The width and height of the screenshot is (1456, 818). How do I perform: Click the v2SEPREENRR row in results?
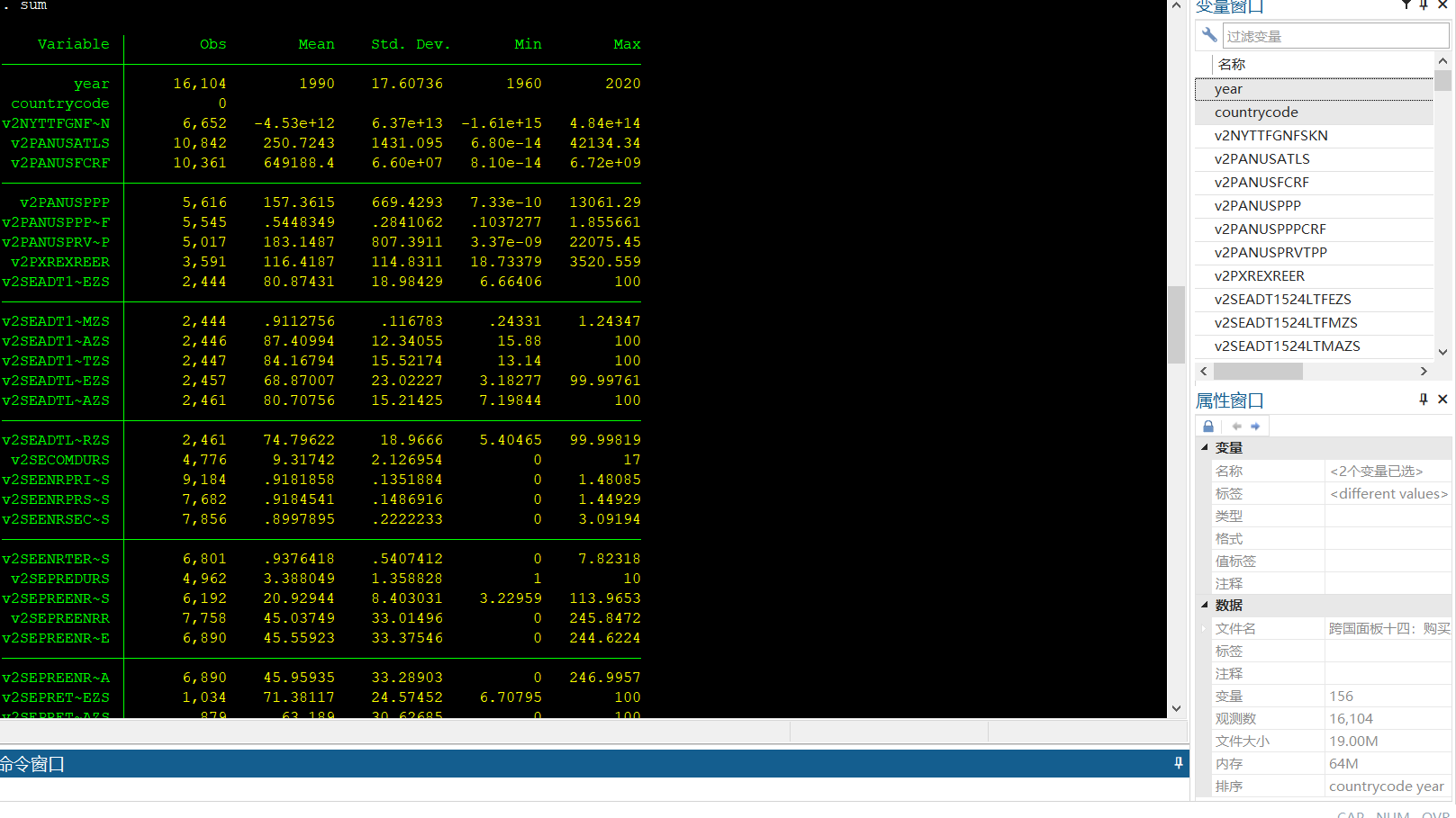[x=321, y=618]
